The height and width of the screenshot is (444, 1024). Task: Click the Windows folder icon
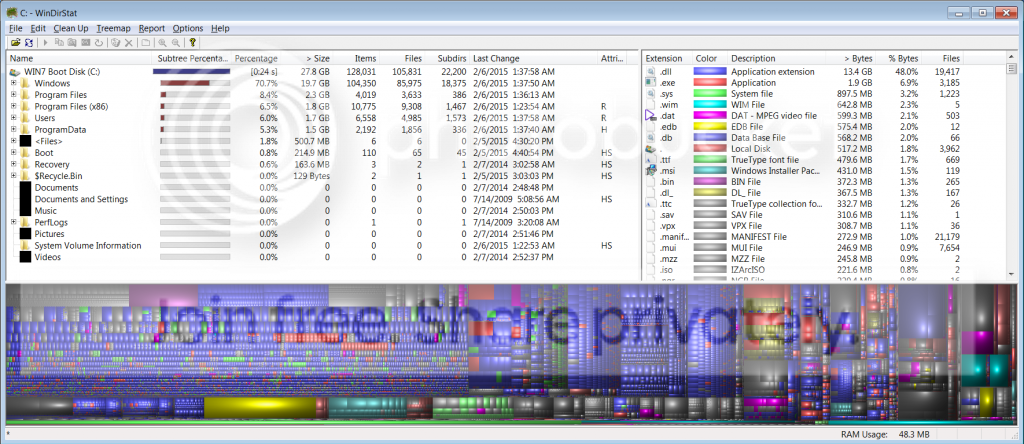[x=25, y=84]
